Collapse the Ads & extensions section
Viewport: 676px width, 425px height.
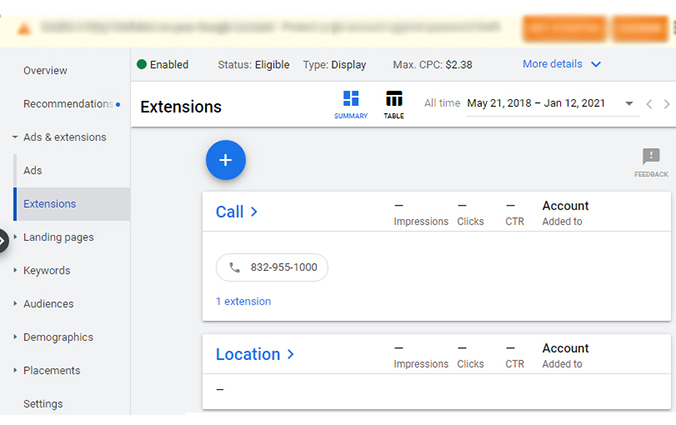[x=15, y=137]
